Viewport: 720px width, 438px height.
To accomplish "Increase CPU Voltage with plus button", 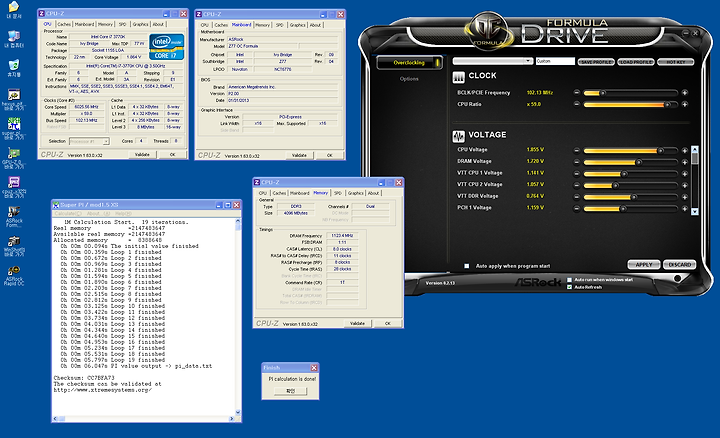I will pos(685,151).
